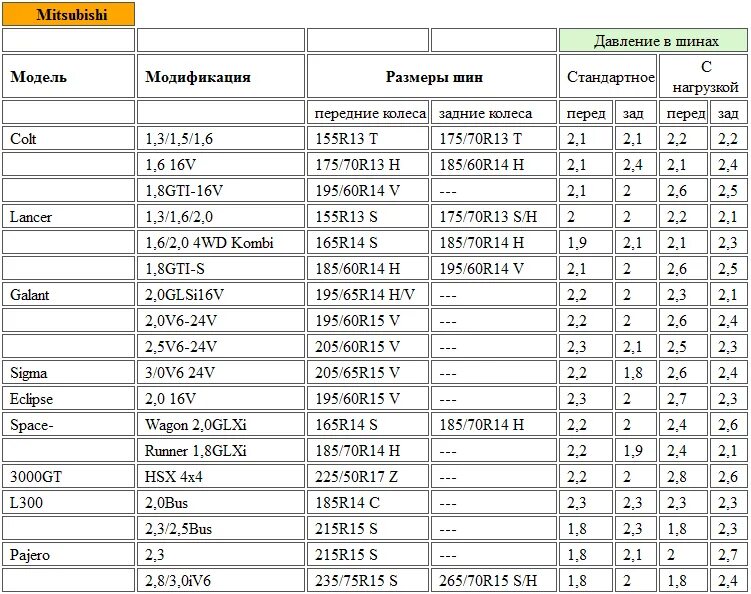This screenshot has width=751, height=594.
Task: Select the 'HSX 4x4' modification cell
Action: (x=221, y=476)
